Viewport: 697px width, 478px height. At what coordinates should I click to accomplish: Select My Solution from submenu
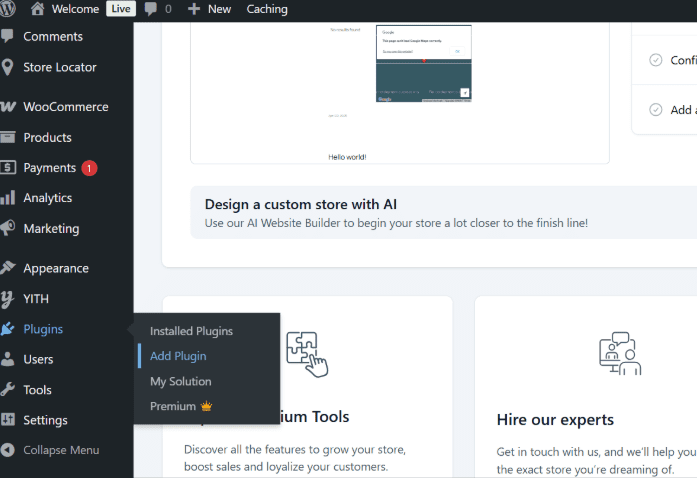180,382
